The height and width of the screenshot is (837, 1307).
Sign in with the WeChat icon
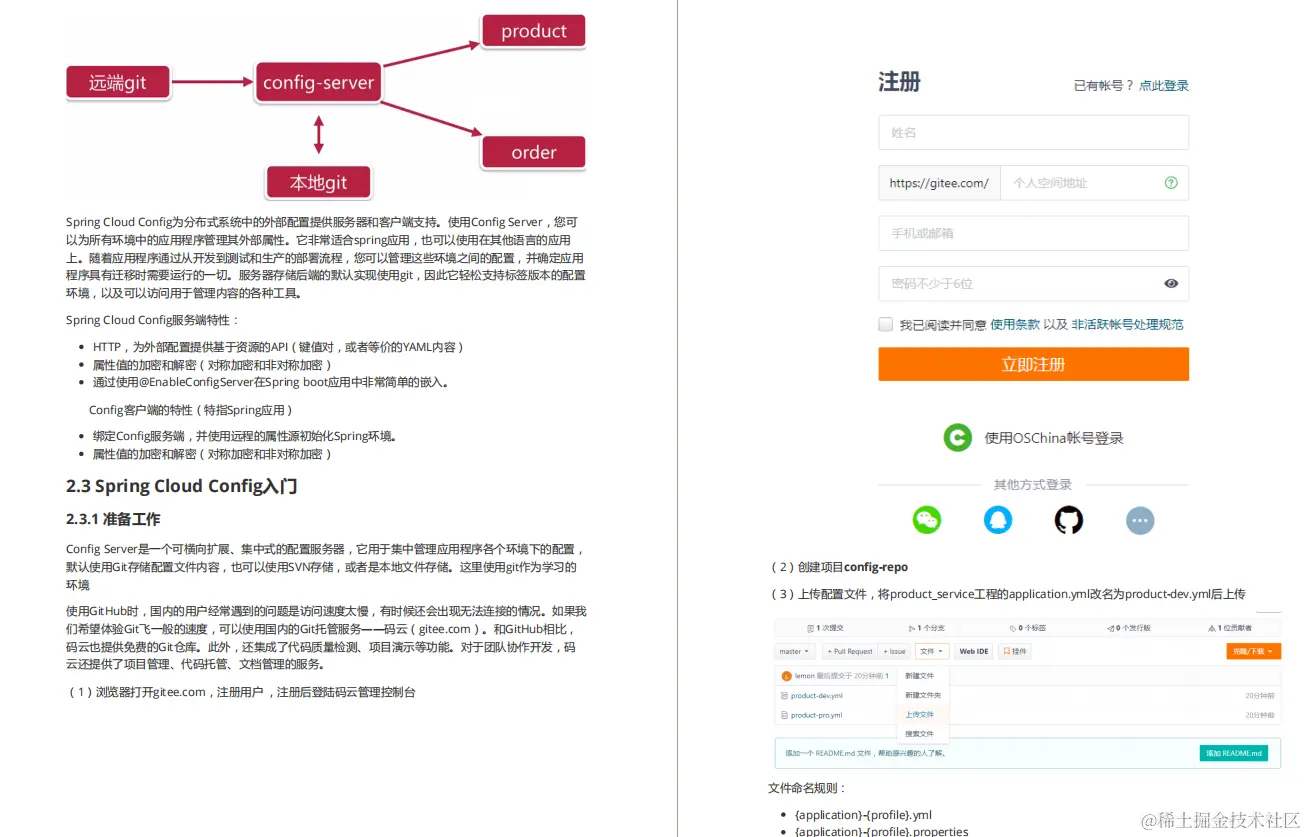[927, 520]
